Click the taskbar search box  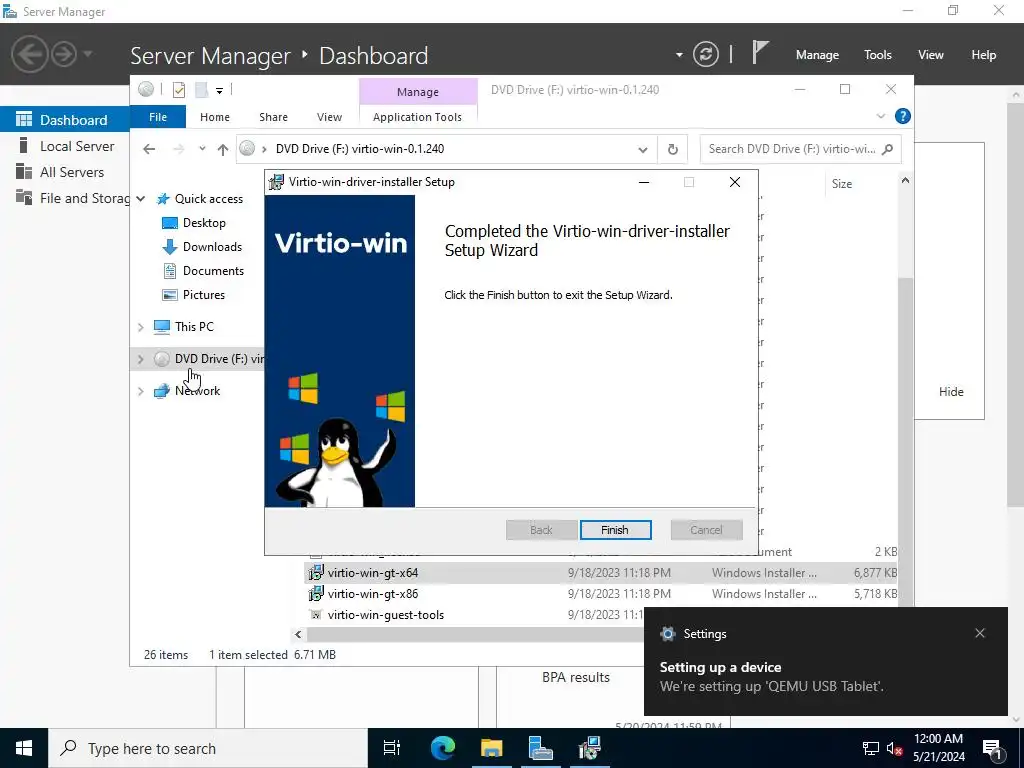click(x=208, y=748)
